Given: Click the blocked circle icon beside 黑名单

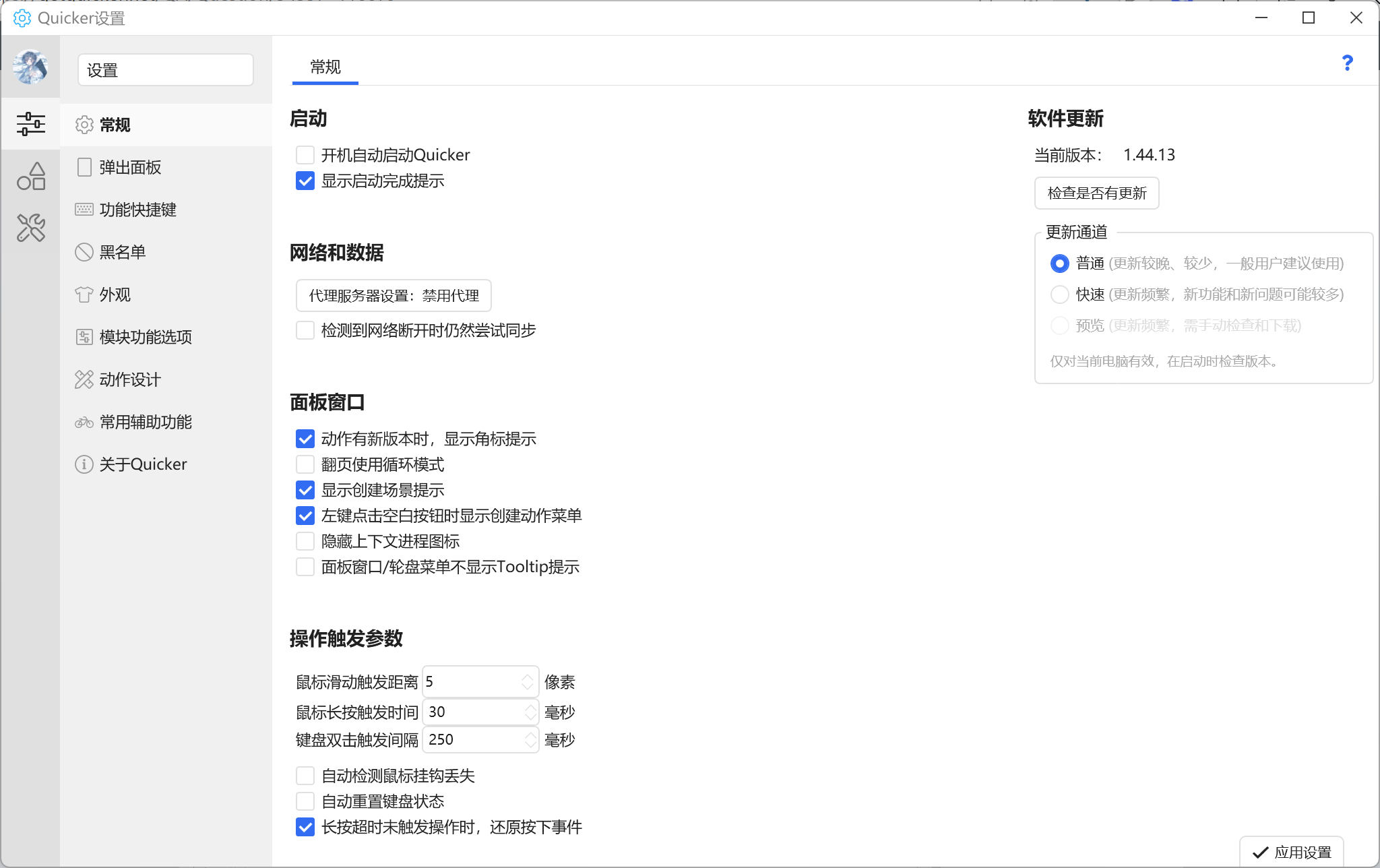Looking at the screenshot, I should (84, 252).
